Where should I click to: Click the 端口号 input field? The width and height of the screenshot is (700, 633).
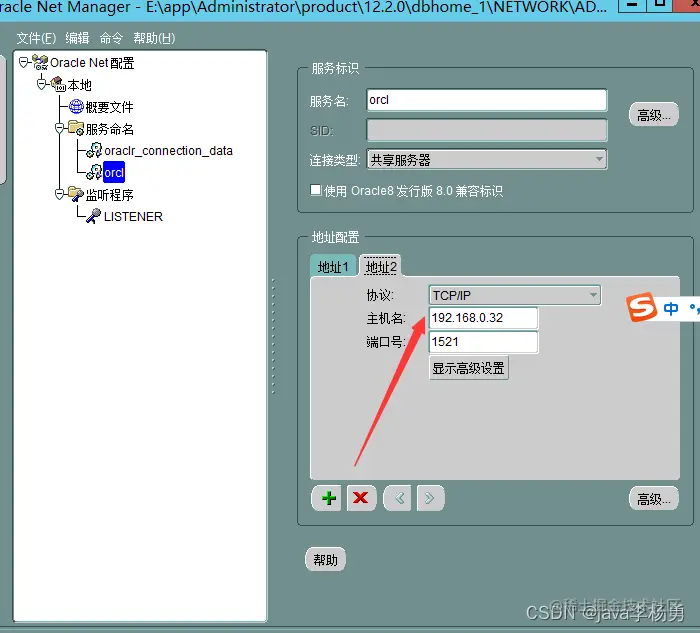pyautogui.click(x=483, y=342)
